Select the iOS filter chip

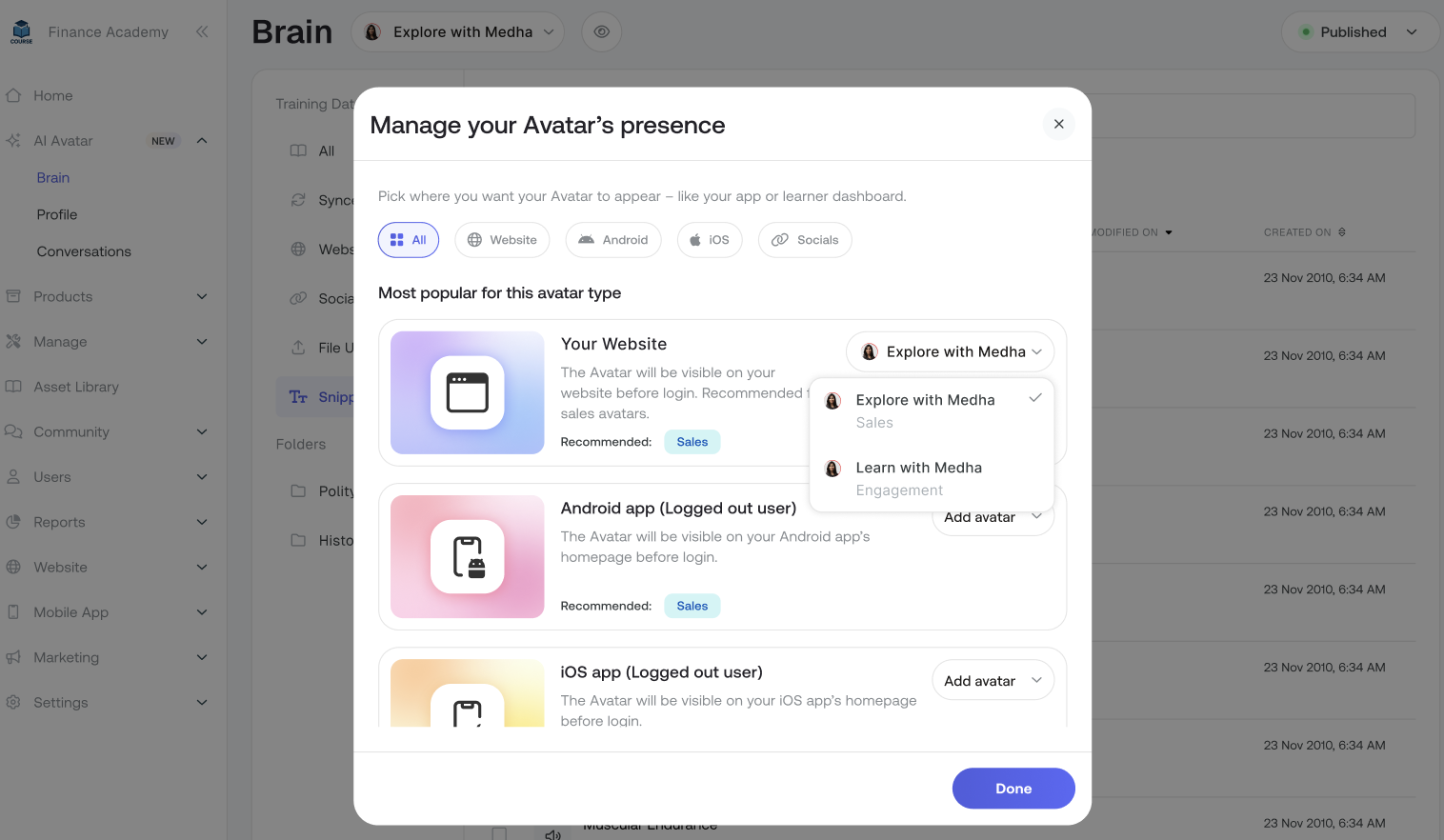click(x=710, y=240)
